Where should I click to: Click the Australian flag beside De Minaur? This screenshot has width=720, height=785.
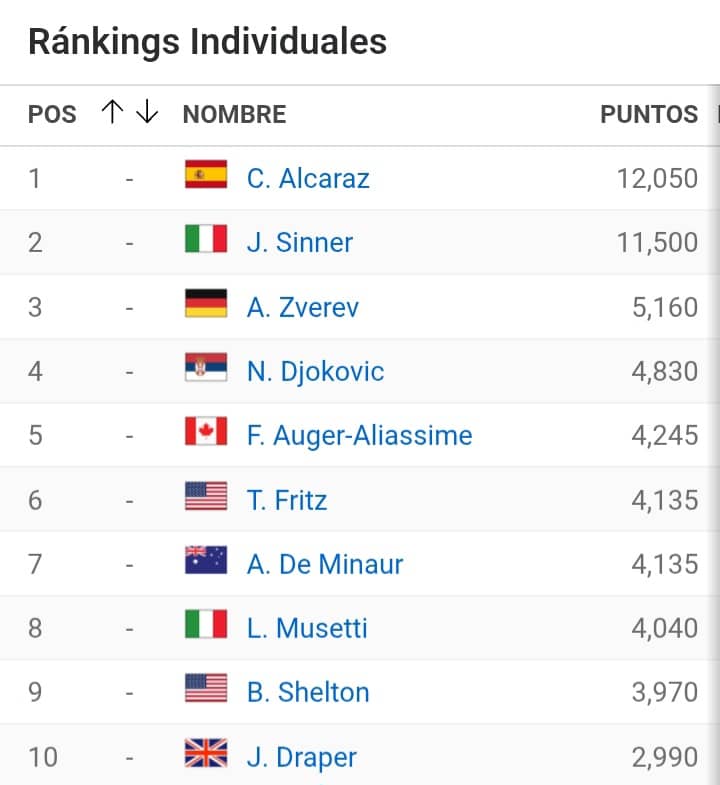coord(206,560)
